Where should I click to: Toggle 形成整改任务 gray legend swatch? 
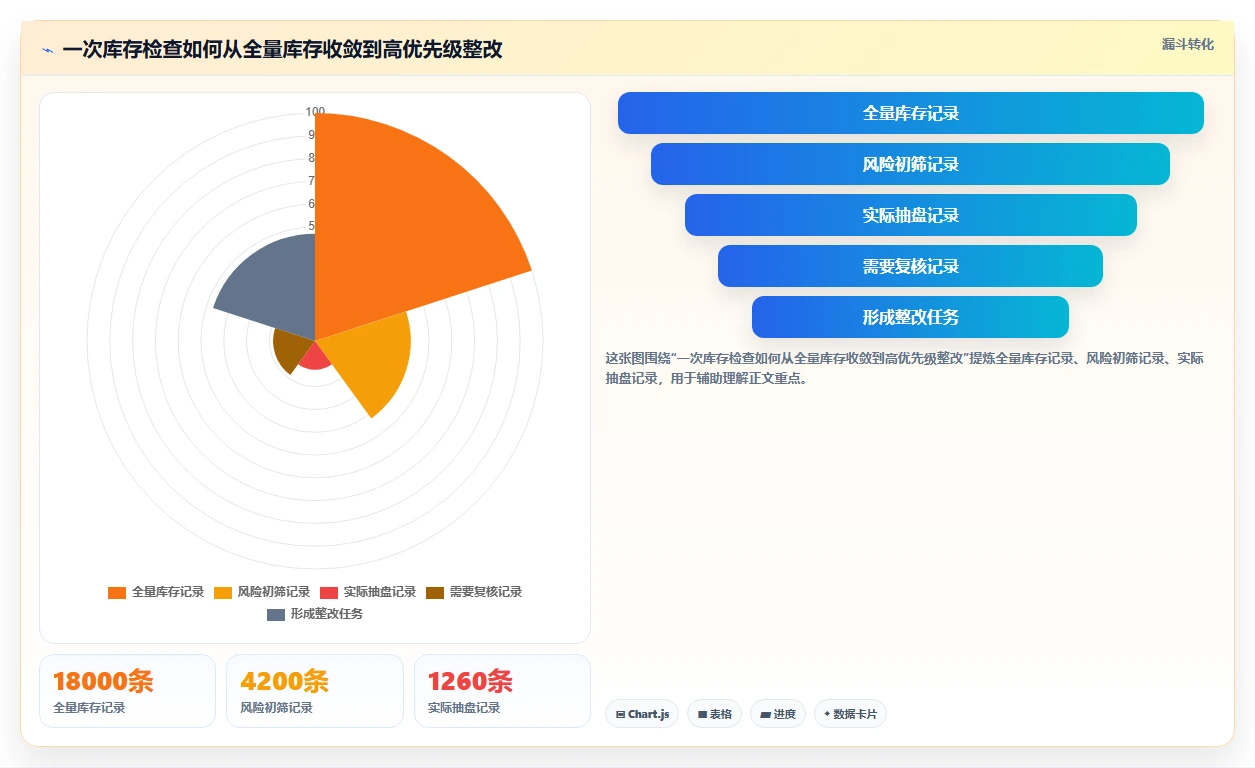click(x=276, y=614)
